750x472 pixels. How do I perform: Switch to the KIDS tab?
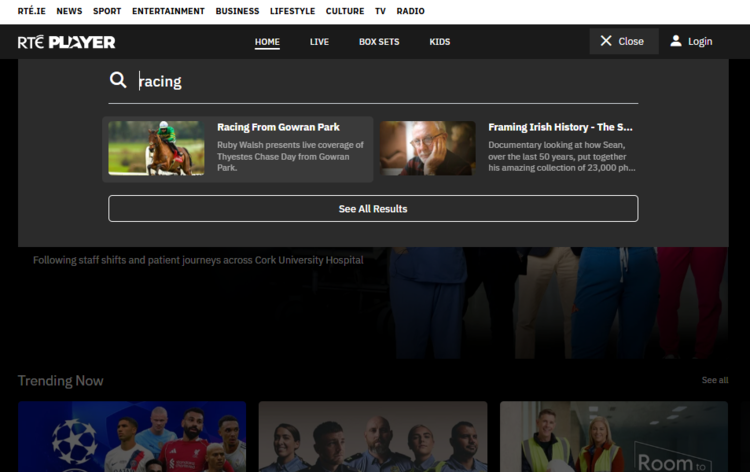coord(440,42)
